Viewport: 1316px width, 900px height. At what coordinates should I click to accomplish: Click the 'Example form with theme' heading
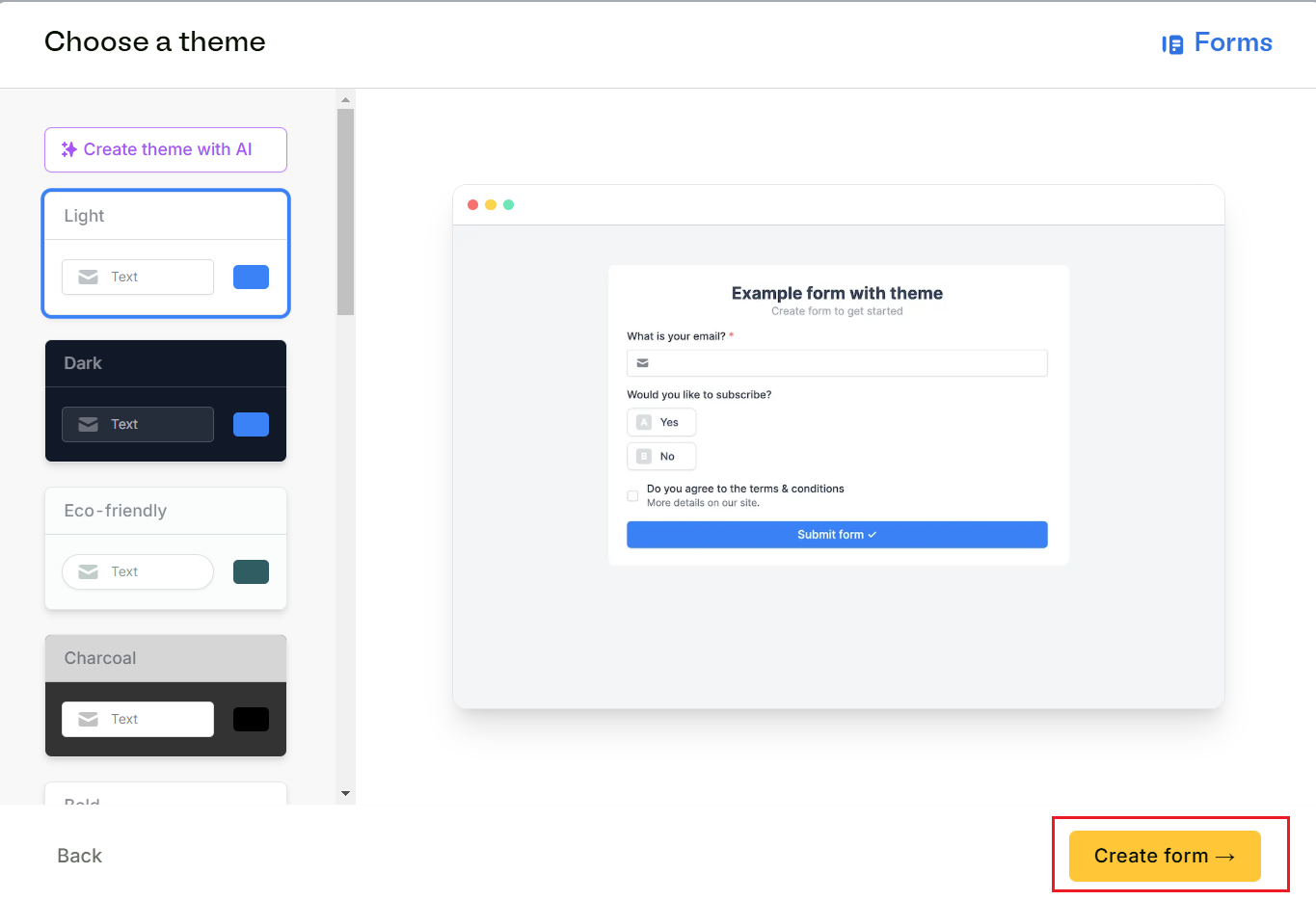[x=837, y=293]
